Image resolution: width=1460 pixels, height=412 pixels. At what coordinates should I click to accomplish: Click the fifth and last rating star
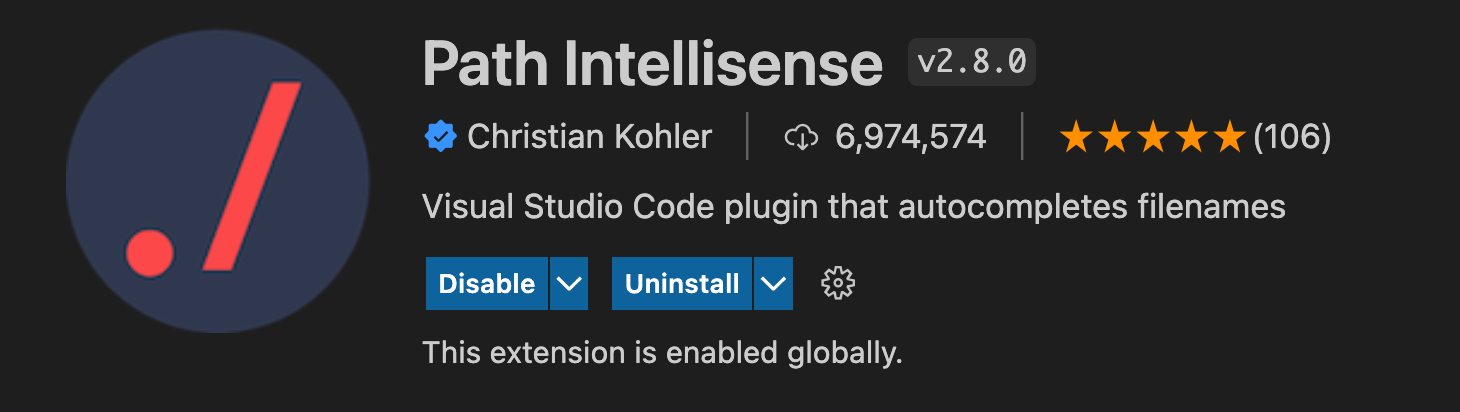click(x=1229, y=137)
